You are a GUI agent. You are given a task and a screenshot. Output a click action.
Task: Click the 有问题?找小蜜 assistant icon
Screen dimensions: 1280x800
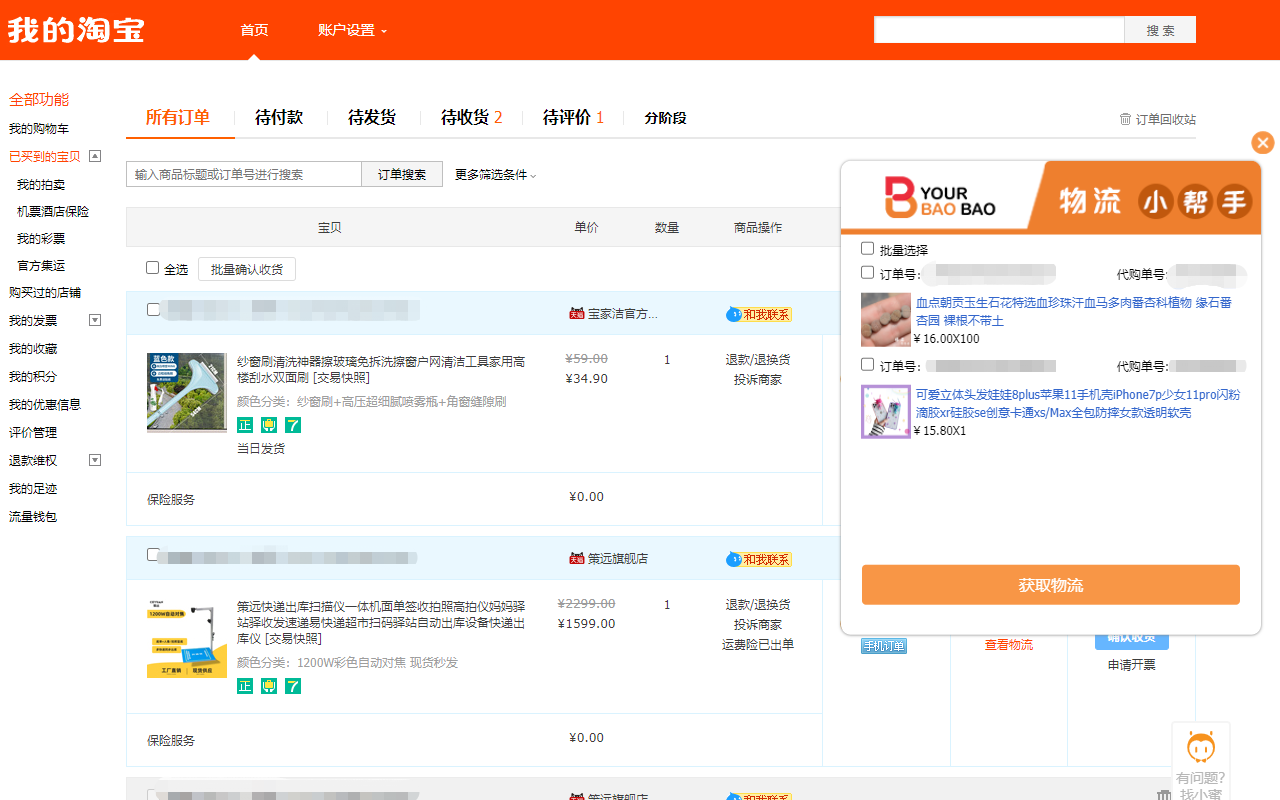[1201, 761]
